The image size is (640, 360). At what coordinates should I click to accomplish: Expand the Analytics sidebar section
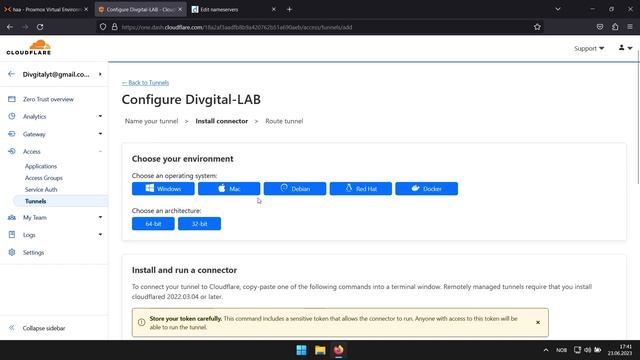point(55,116)
